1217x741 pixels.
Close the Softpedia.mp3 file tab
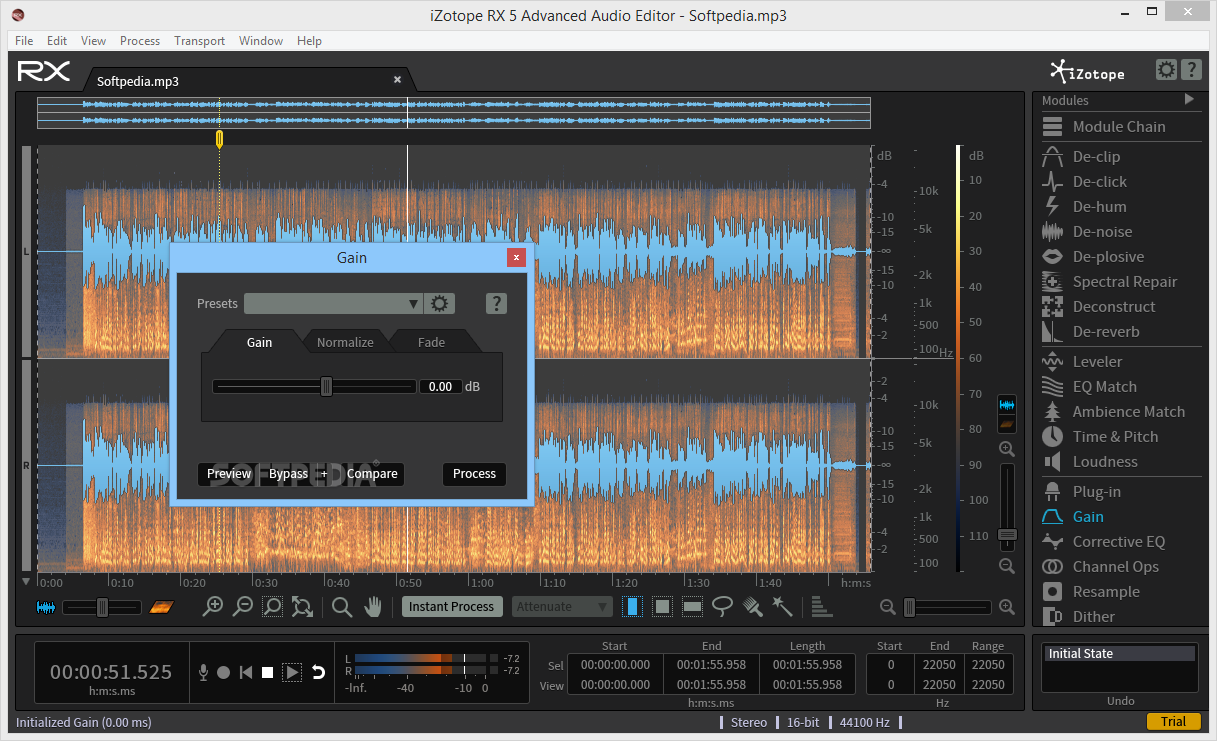397,80
